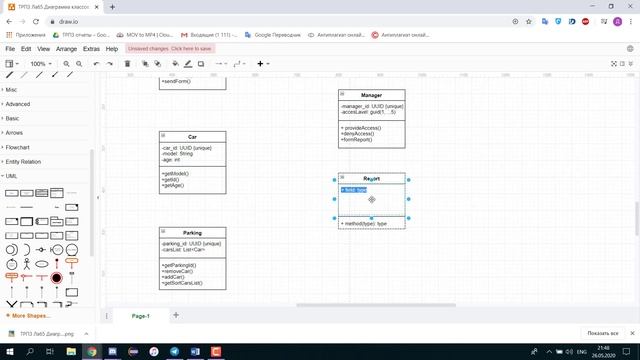Open More Shapes dialog

(x=28, y=316)
